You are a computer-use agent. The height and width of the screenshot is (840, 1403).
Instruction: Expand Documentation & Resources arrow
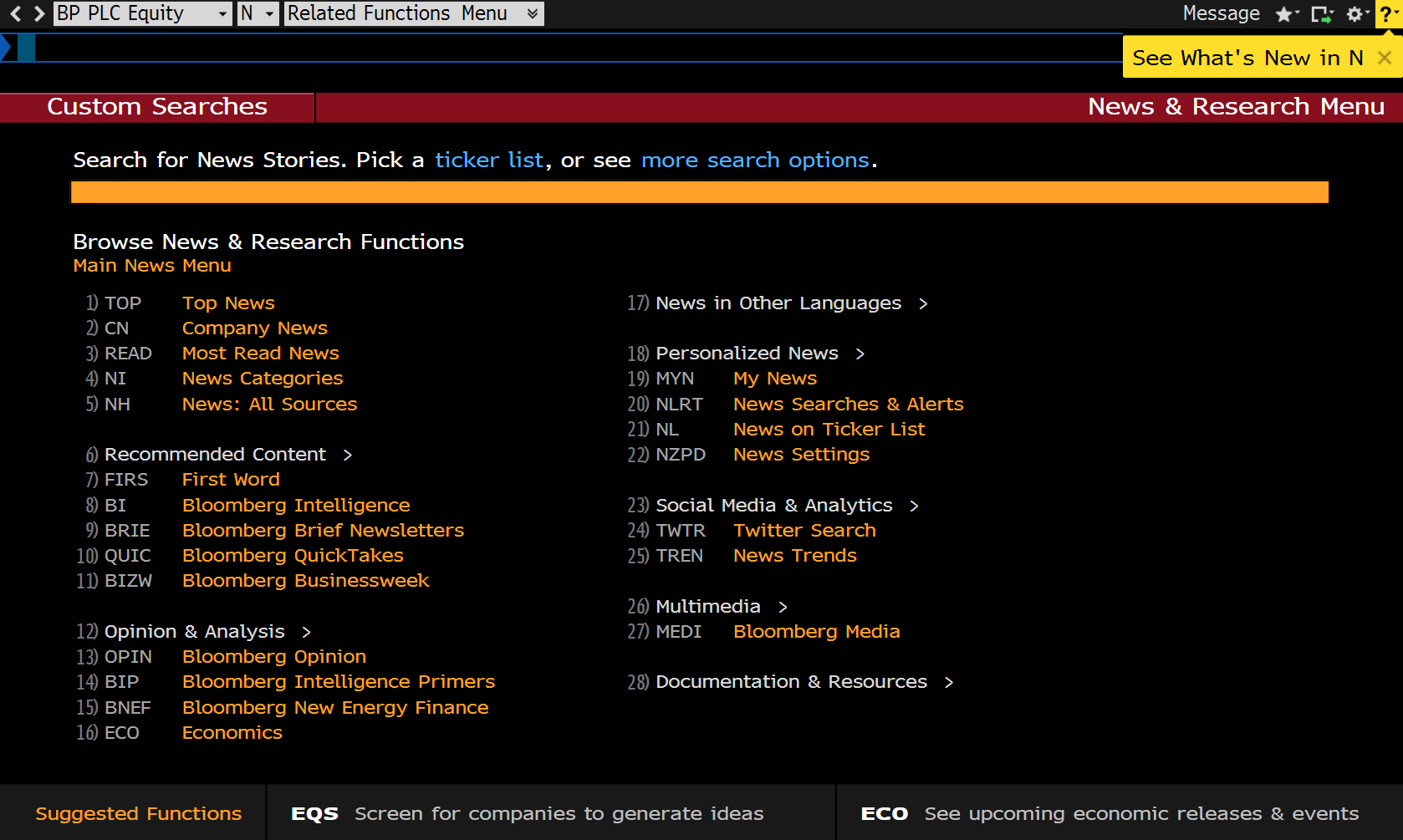click(949, 682)
